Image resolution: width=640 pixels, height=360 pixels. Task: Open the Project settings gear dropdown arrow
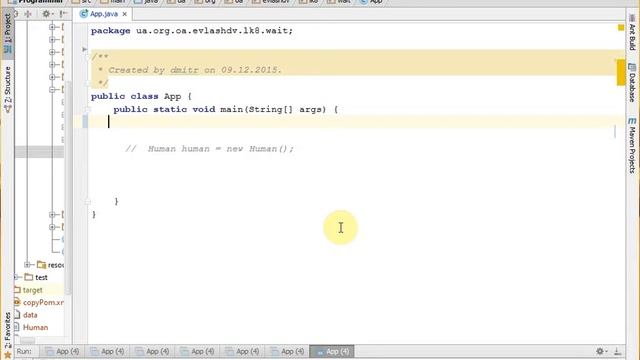click(53, 14)
